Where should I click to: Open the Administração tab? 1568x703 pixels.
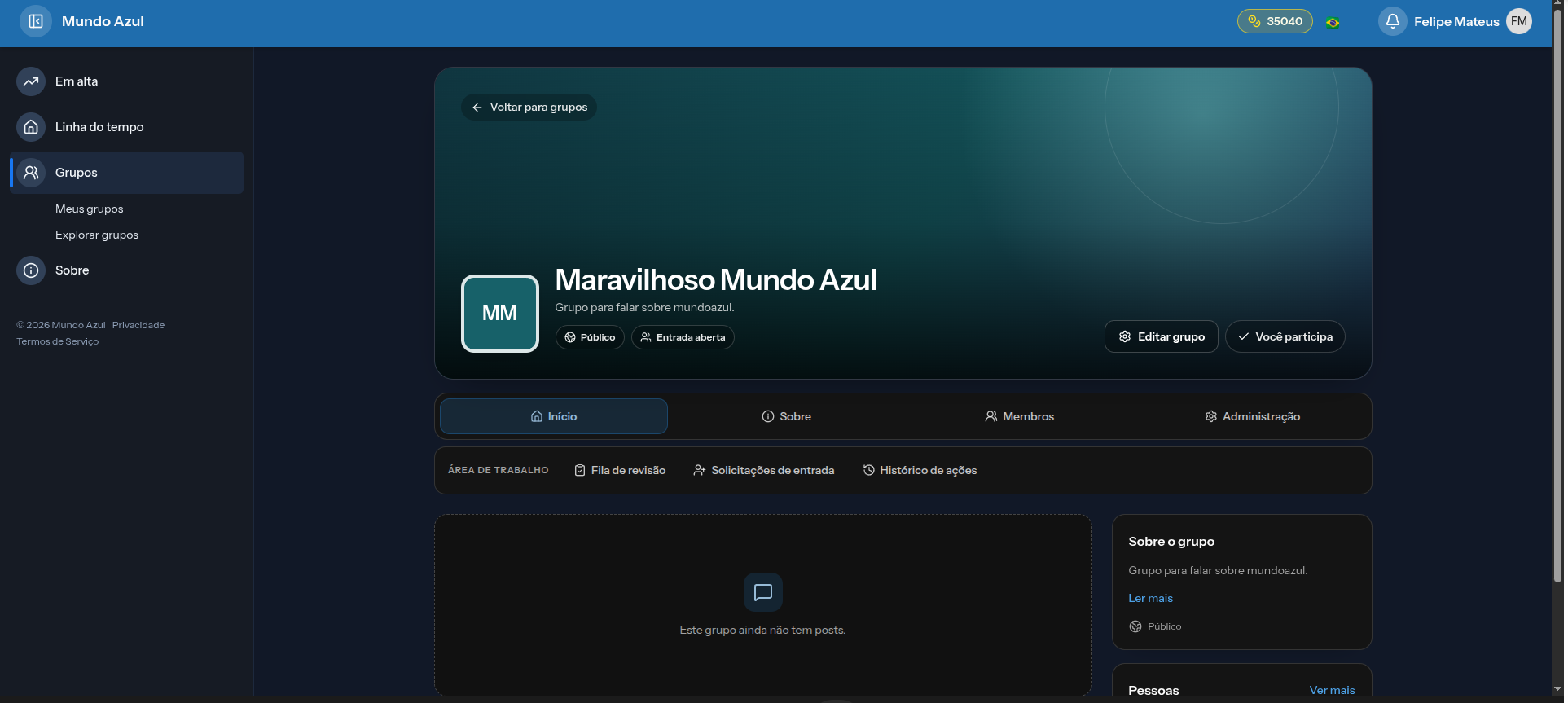(1253, 416)
